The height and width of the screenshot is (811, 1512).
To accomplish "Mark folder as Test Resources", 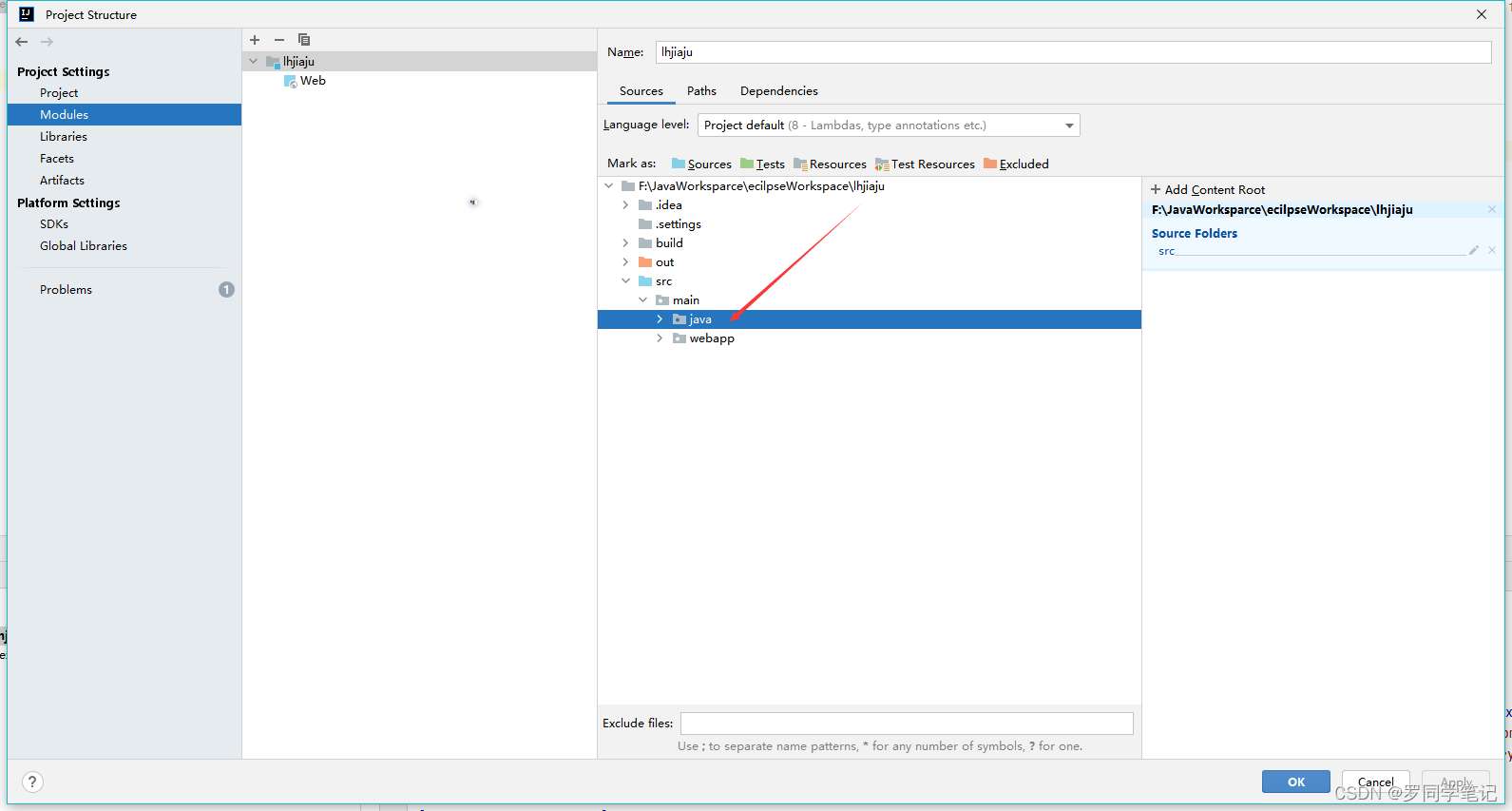I will point(925,164).
